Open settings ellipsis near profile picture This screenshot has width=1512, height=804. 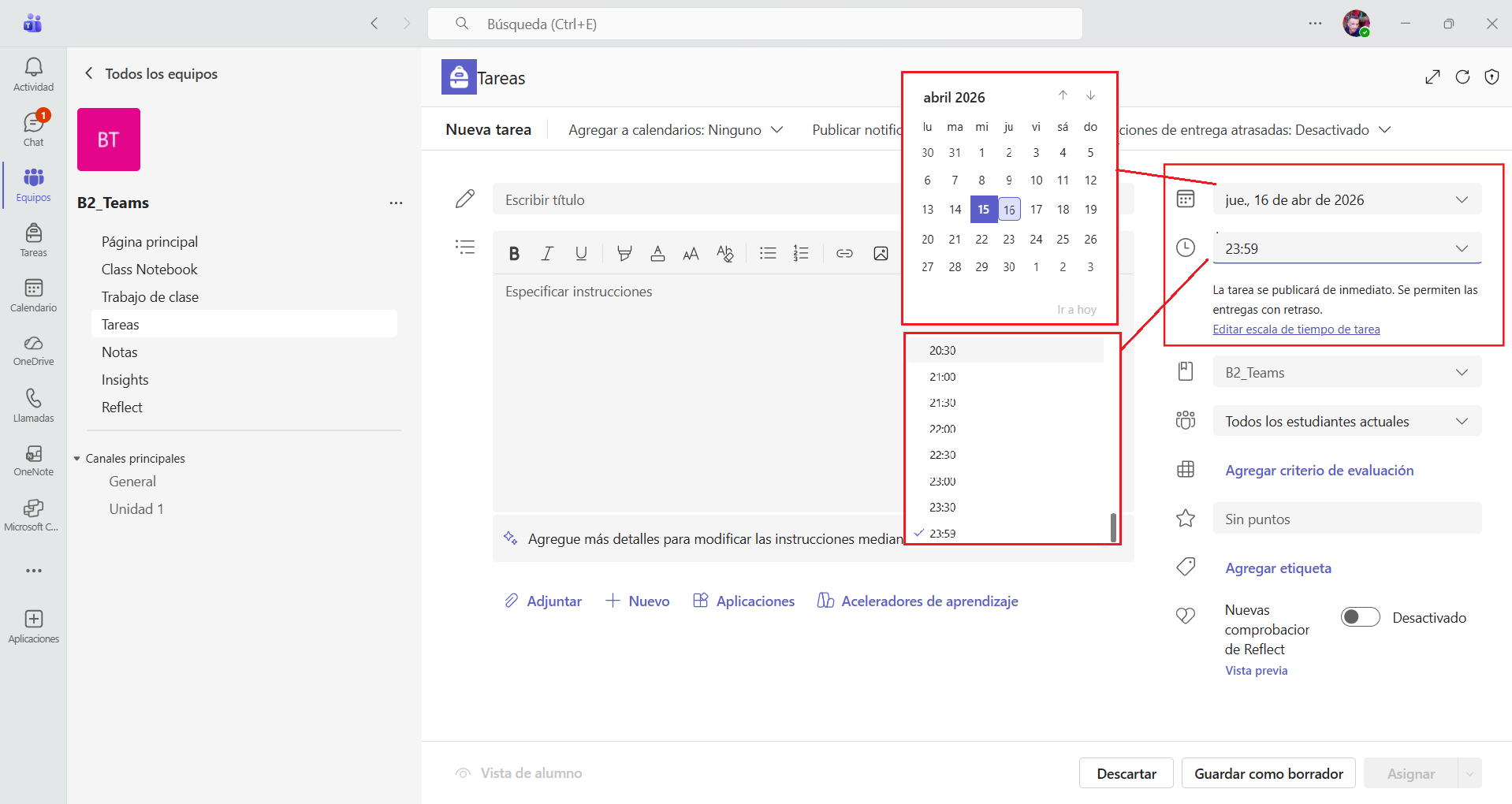click(1315, 24)
